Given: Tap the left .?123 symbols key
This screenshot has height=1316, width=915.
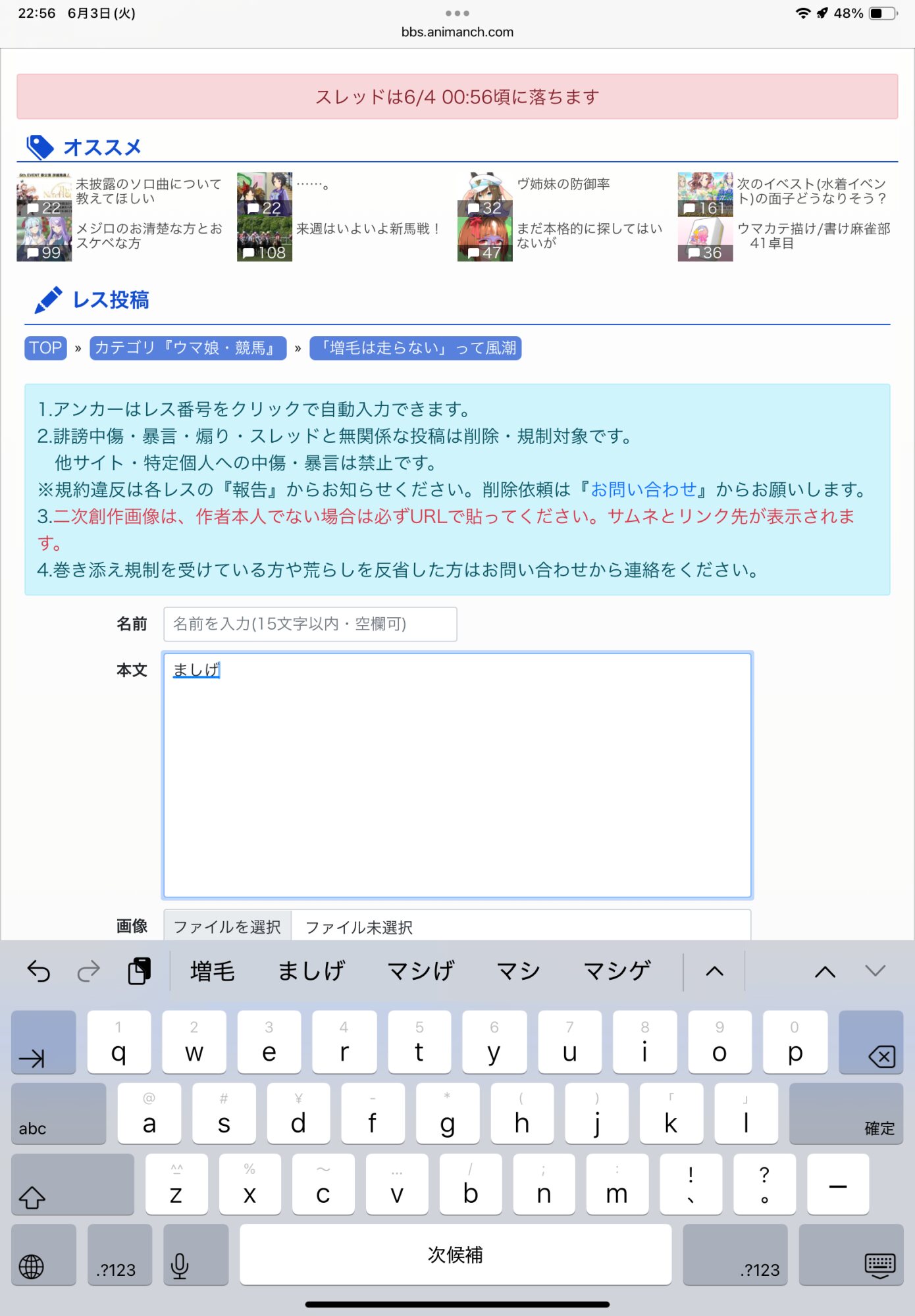Looking at the screenshot, I should click(120, 1255).
